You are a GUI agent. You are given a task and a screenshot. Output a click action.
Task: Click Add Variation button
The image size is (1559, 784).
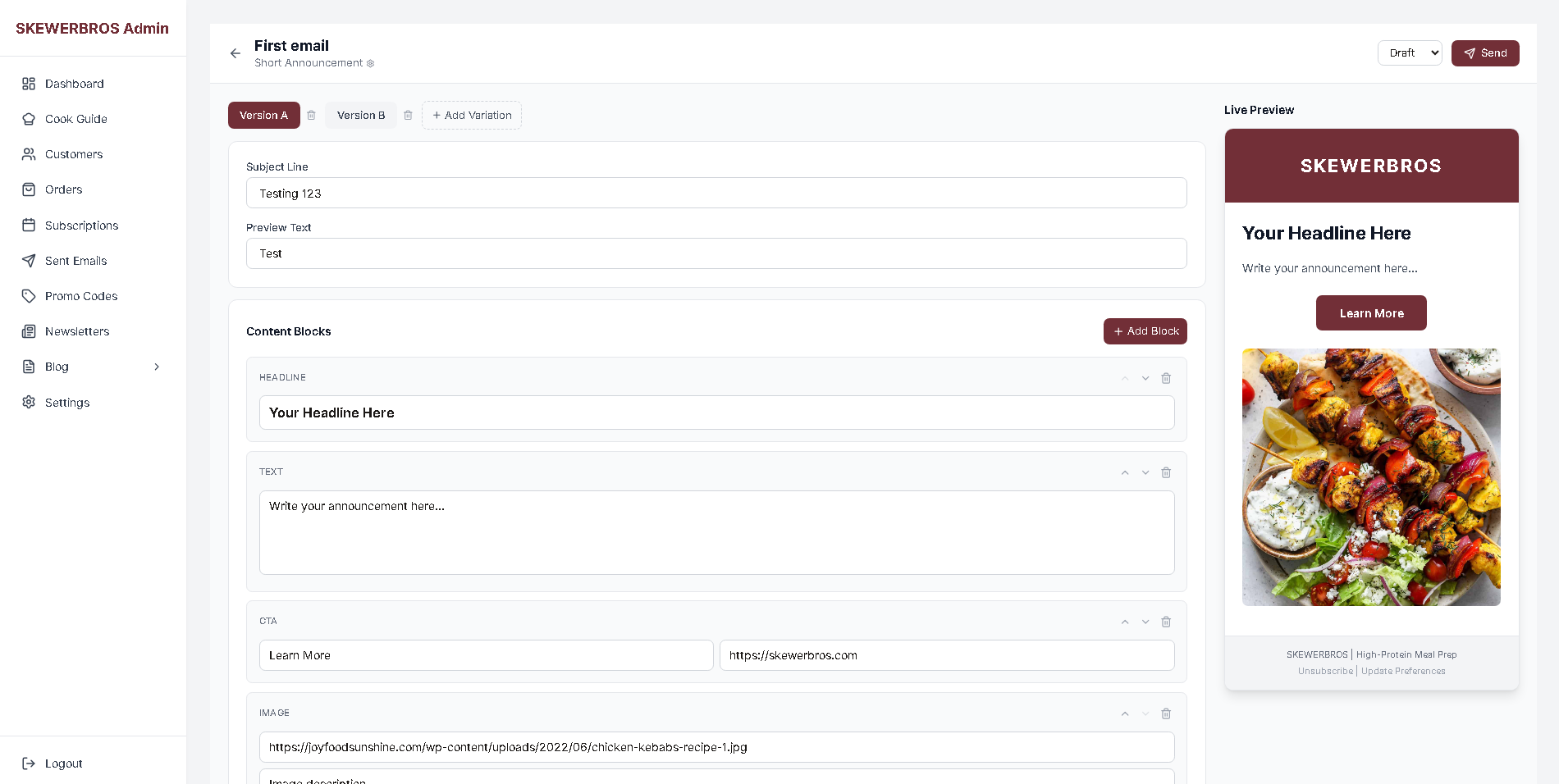pos(472,116)
